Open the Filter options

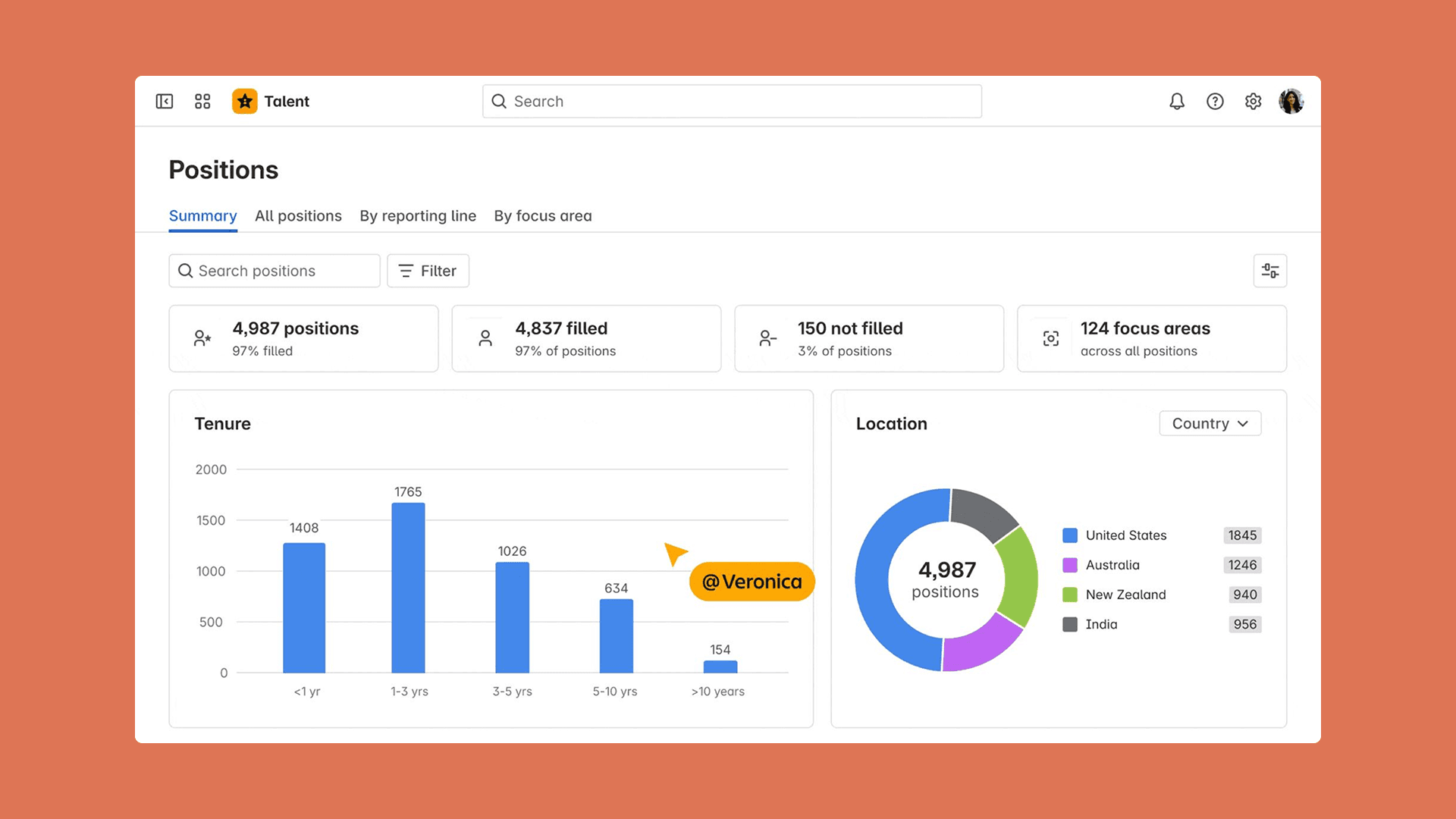[428, 271]
